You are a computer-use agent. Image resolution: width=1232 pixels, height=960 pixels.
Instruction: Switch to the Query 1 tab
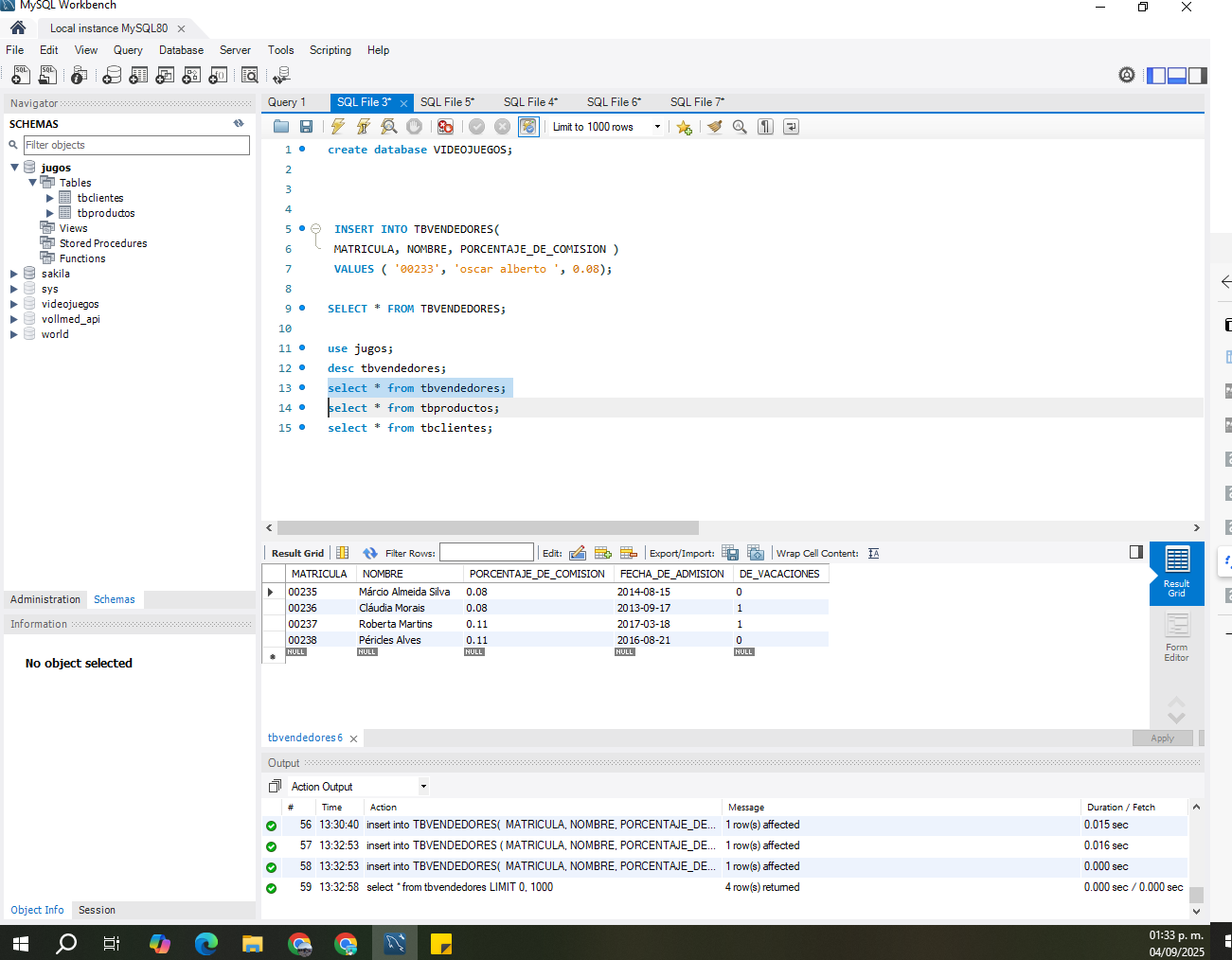tap(287, 102)
